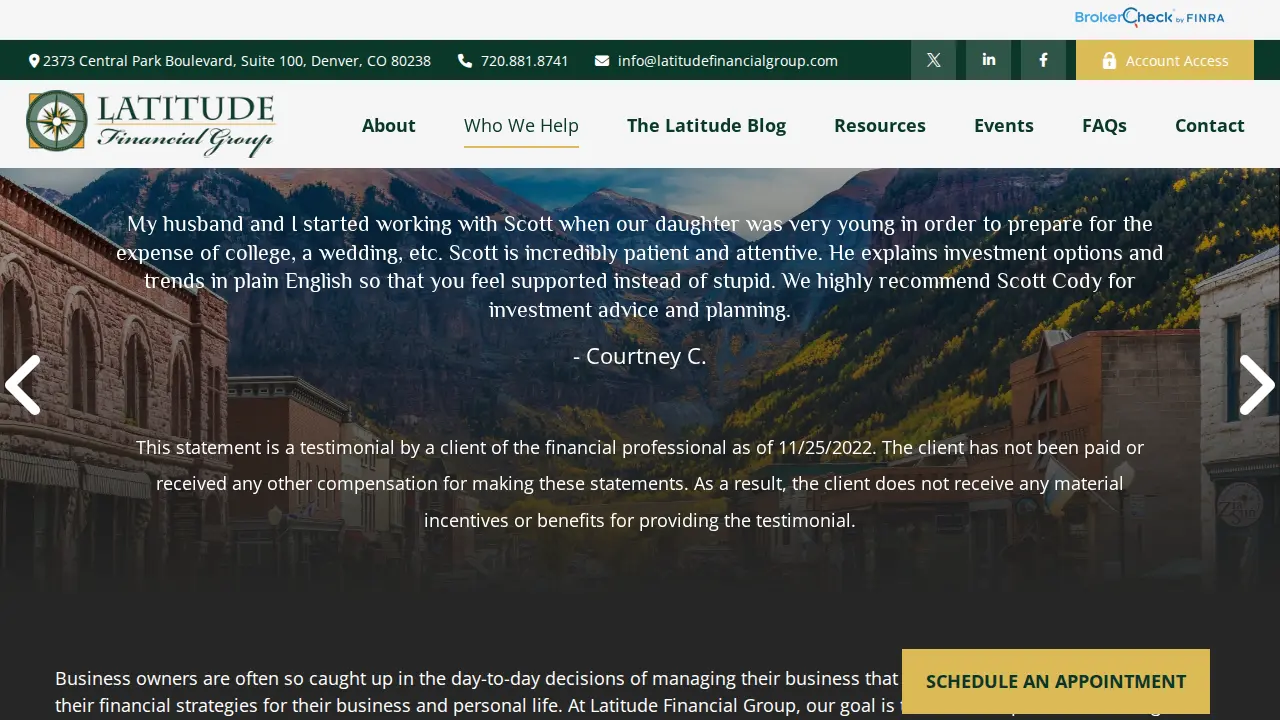Image resolution: width=1280 pixels, height=720 pixels.
Task: Open the Events page
Action: [1004, 125]
